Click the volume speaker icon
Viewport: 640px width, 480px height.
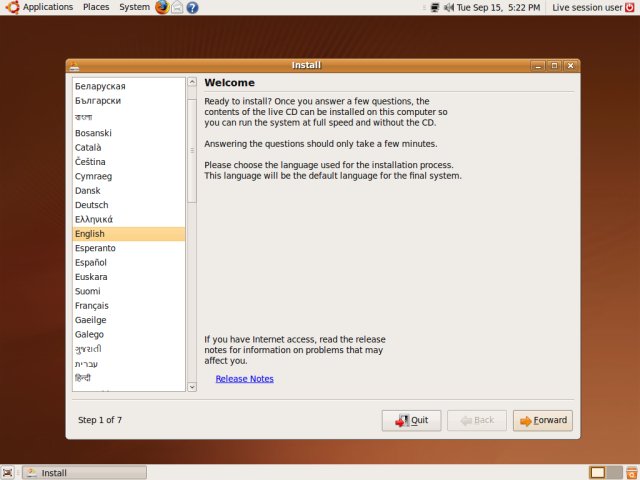pos(449,7)
